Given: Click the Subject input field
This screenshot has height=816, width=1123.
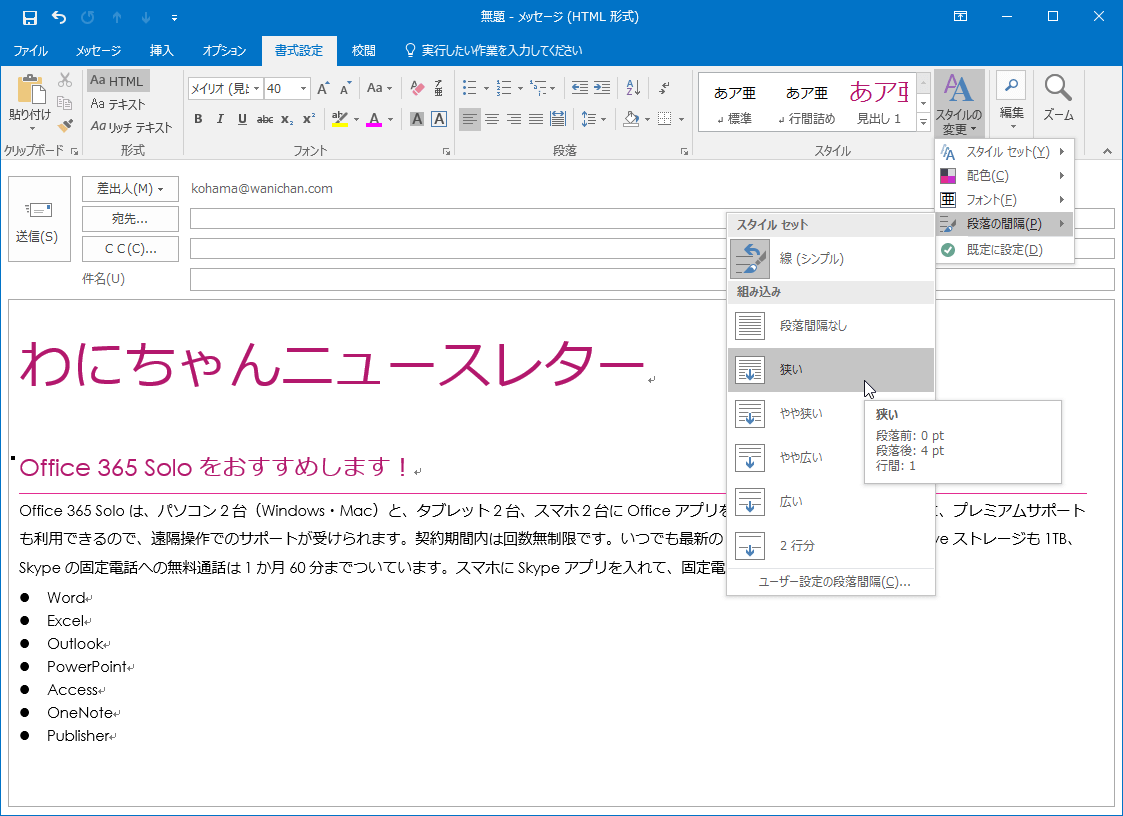Looking at the screenshot, I should [652, 279].
